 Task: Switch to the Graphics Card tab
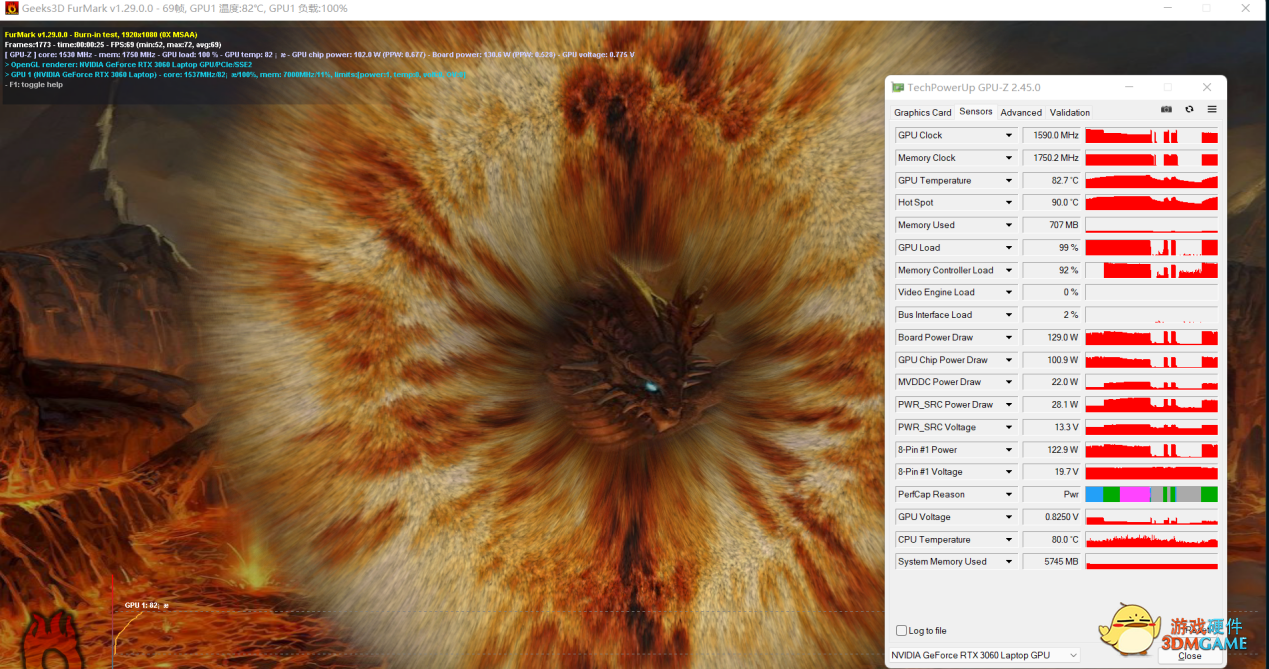(922, 112)
